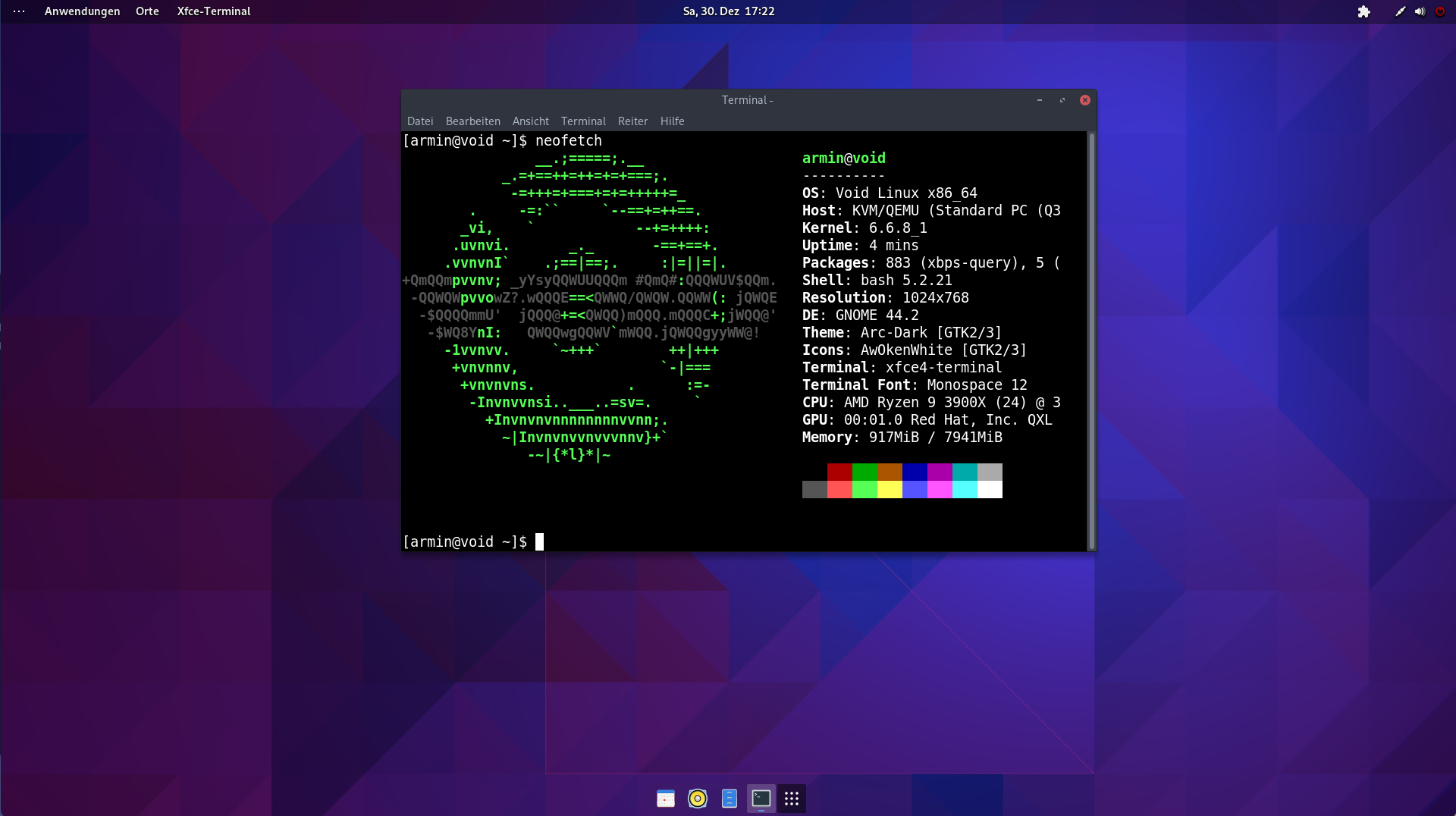Expand the Orte places menu
Screen dimensions: 1456x816
click(x=147, y=11)
